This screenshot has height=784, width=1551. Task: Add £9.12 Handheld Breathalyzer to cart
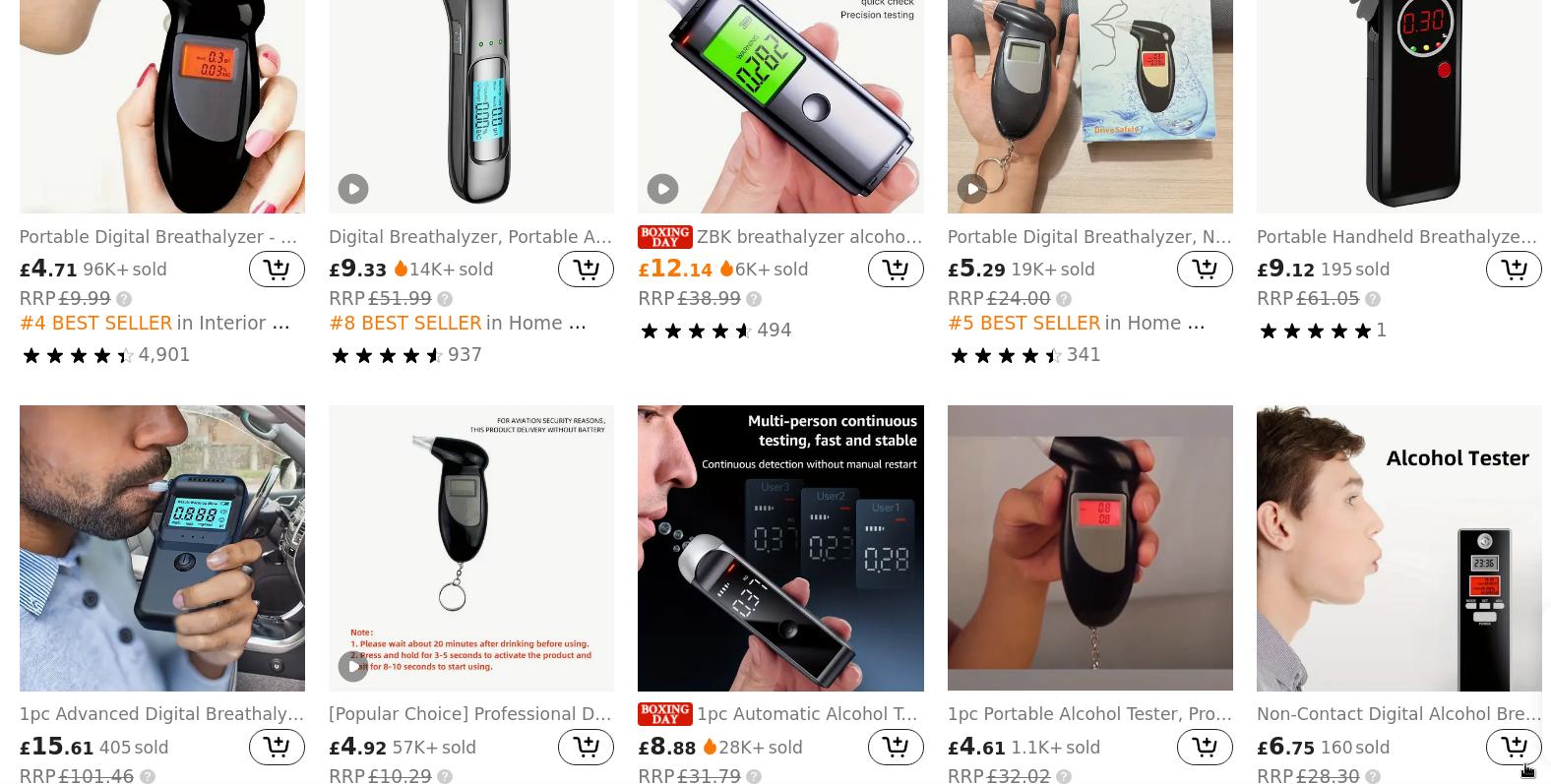(x=1514, y=269)
